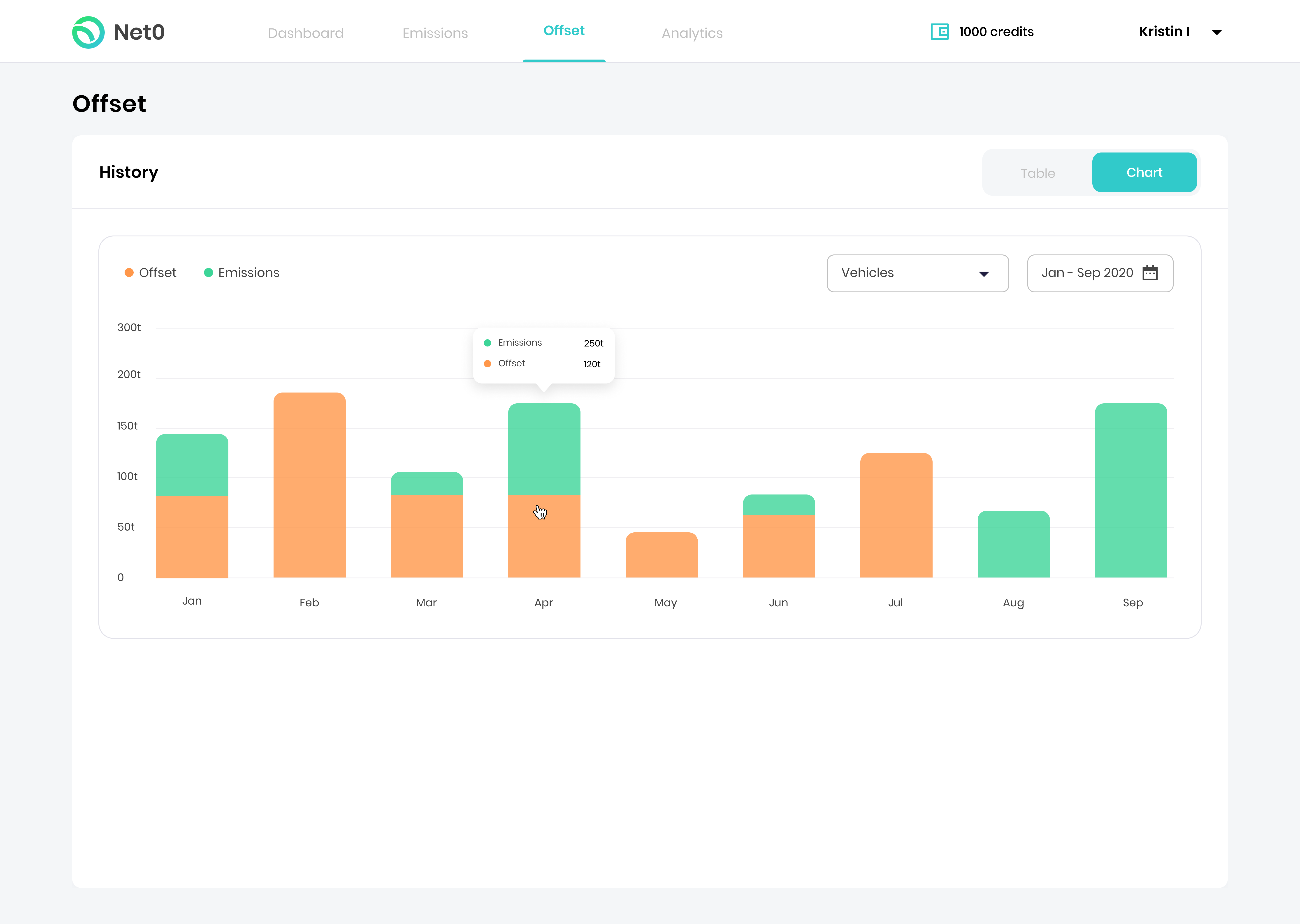Click the green September emissions bar
Screen dimensions: 1300x924
(1130, 490)
